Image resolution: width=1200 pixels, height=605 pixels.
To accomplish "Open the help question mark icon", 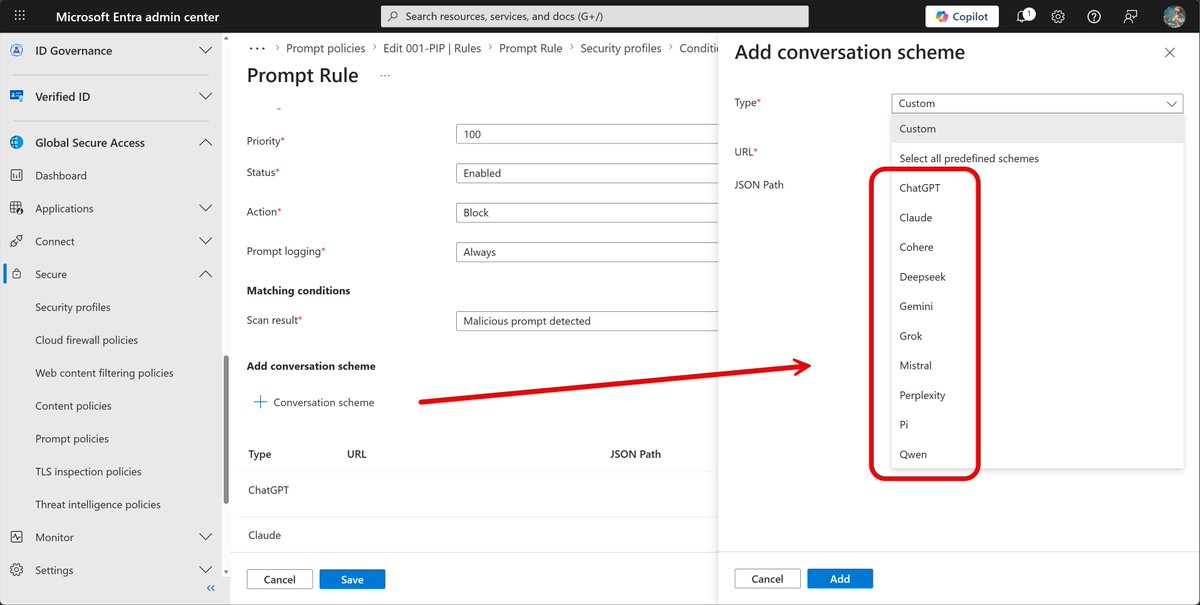I will coord(1094,17).
